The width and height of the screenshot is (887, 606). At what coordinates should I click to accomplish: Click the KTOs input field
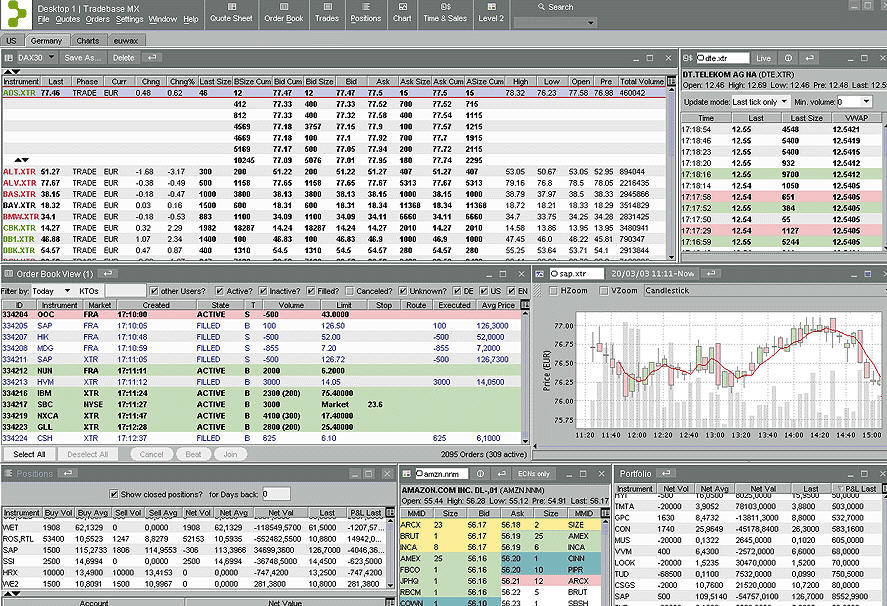coord(125,291)
